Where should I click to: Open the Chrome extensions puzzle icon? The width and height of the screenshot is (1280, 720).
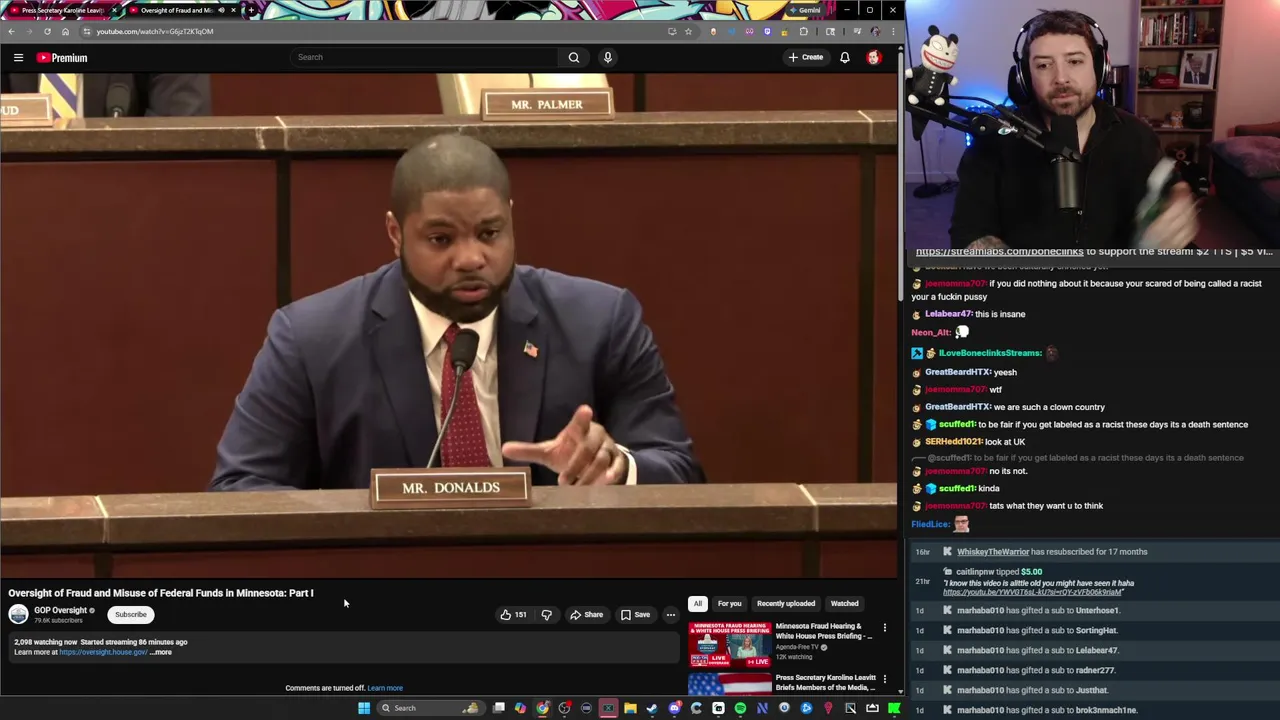click(803, 31)
